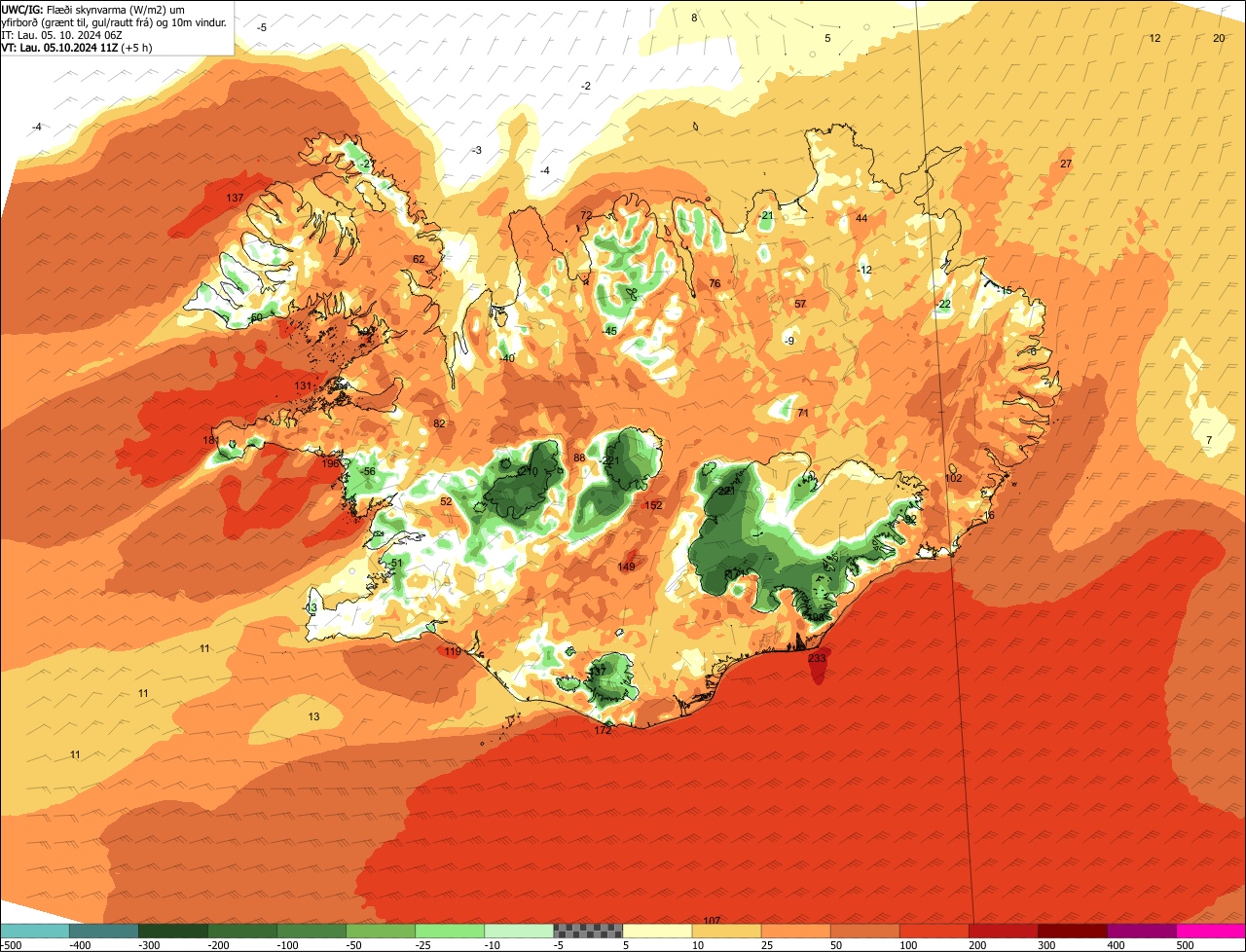This screenshot has height=952, width=1246.
Task: Click the 8 value at the top of the map
Action: 694,18
